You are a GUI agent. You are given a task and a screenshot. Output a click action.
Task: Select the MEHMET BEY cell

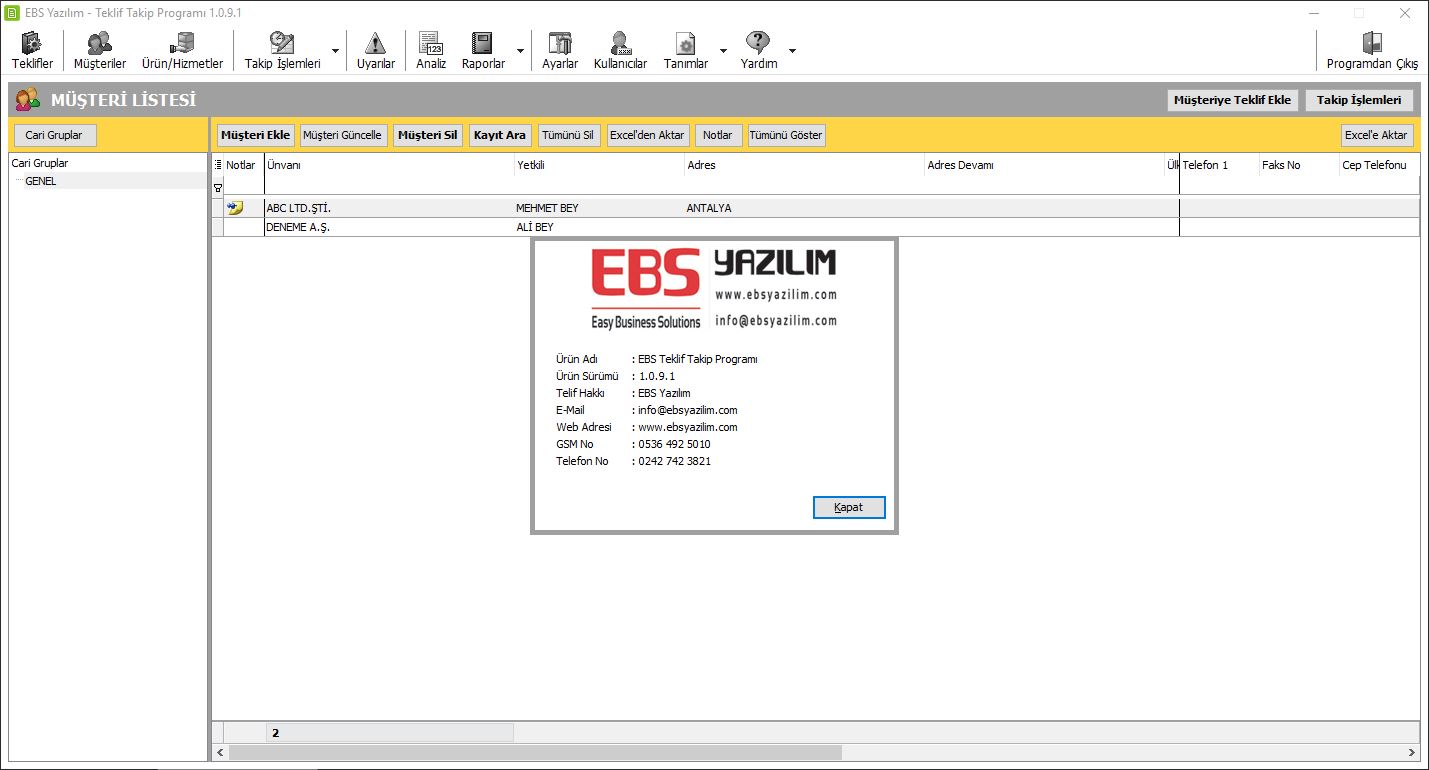coord(600,208)
